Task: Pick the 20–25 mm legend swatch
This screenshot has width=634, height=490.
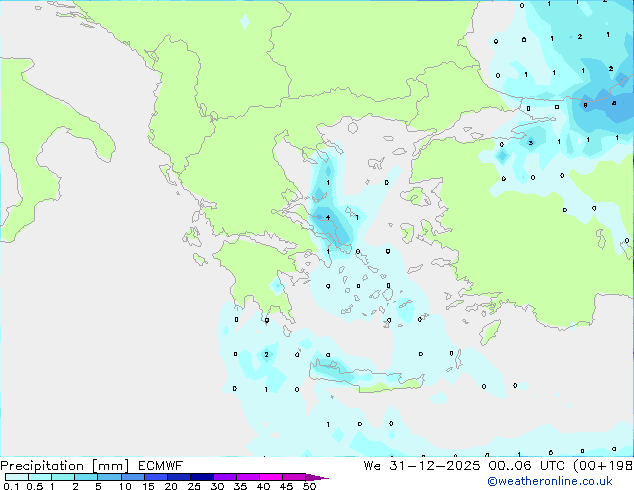Action: [179, 477]
